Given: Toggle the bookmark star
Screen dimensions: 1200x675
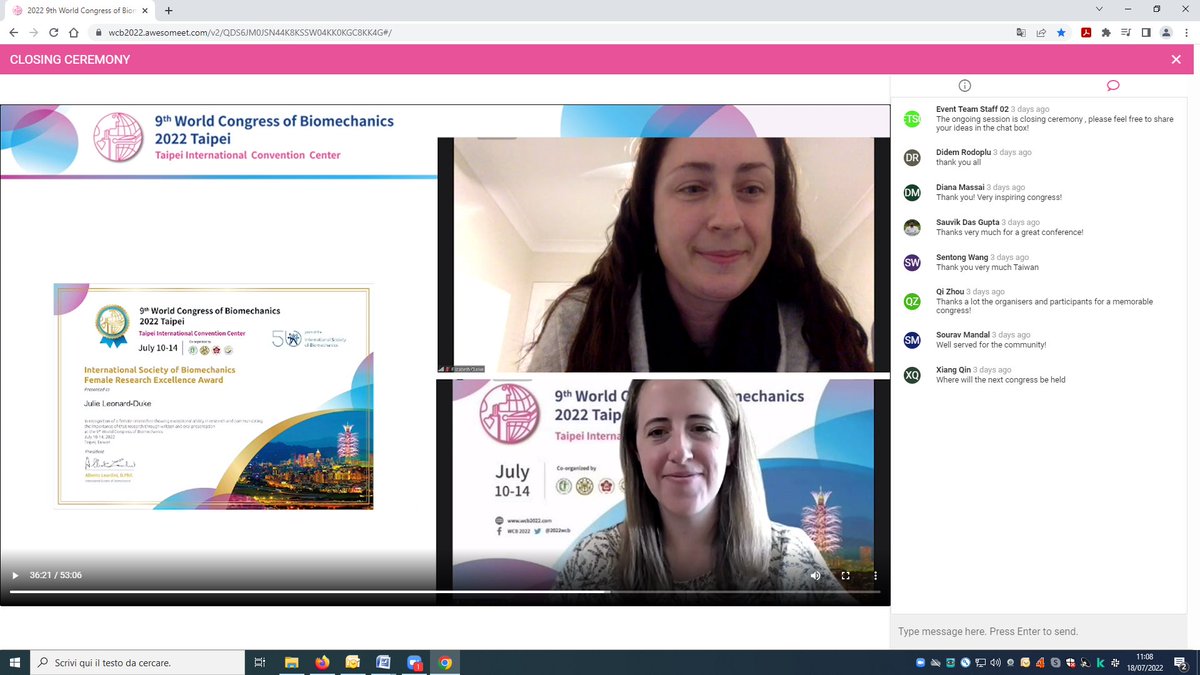Looking at the screenshot, I should tap(1061, 32).
